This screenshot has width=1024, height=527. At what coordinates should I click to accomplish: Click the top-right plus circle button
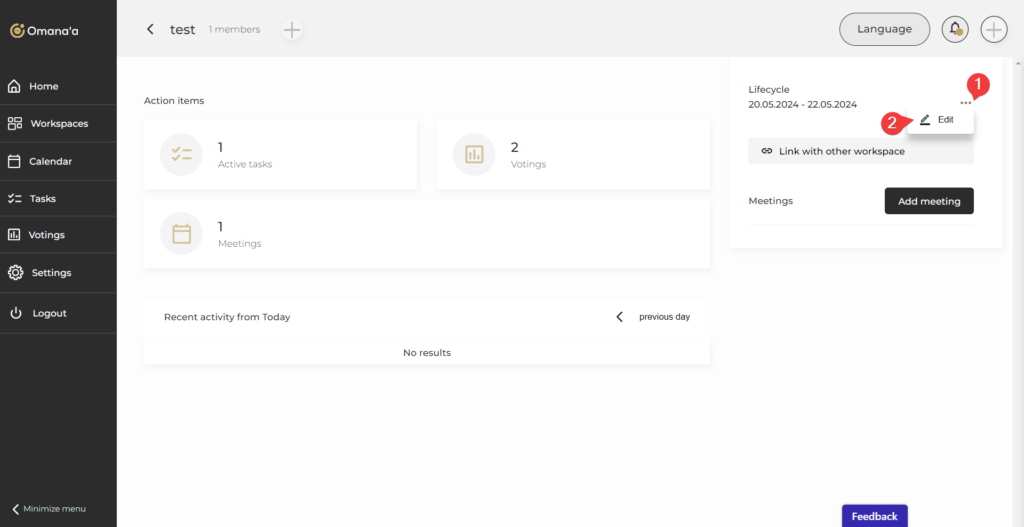pos(993,29)
